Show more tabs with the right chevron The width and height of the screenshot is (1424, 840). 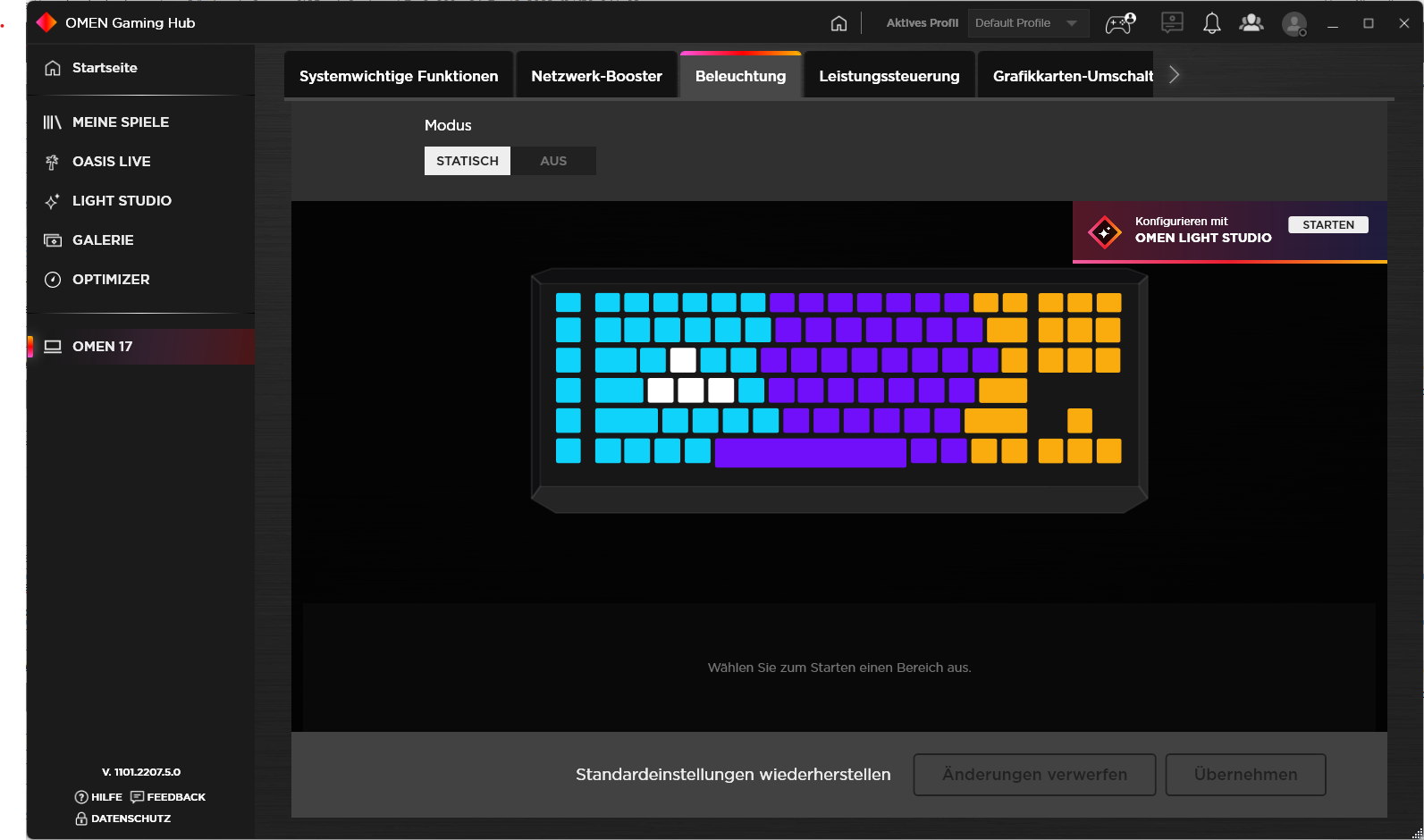(1175, 75)
